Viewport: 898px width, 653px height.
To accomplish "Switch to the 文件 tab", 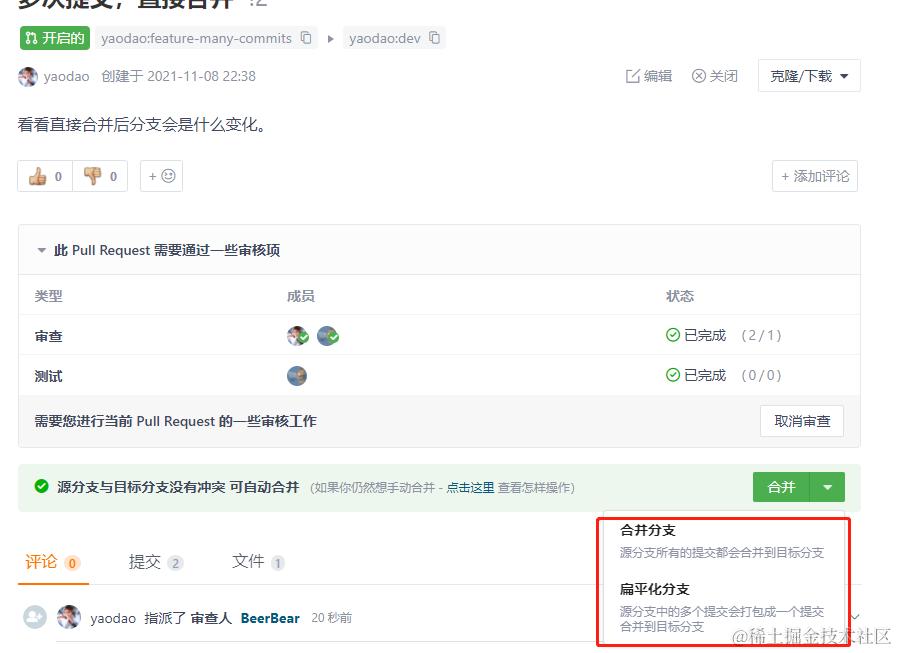I will [249, 562].
